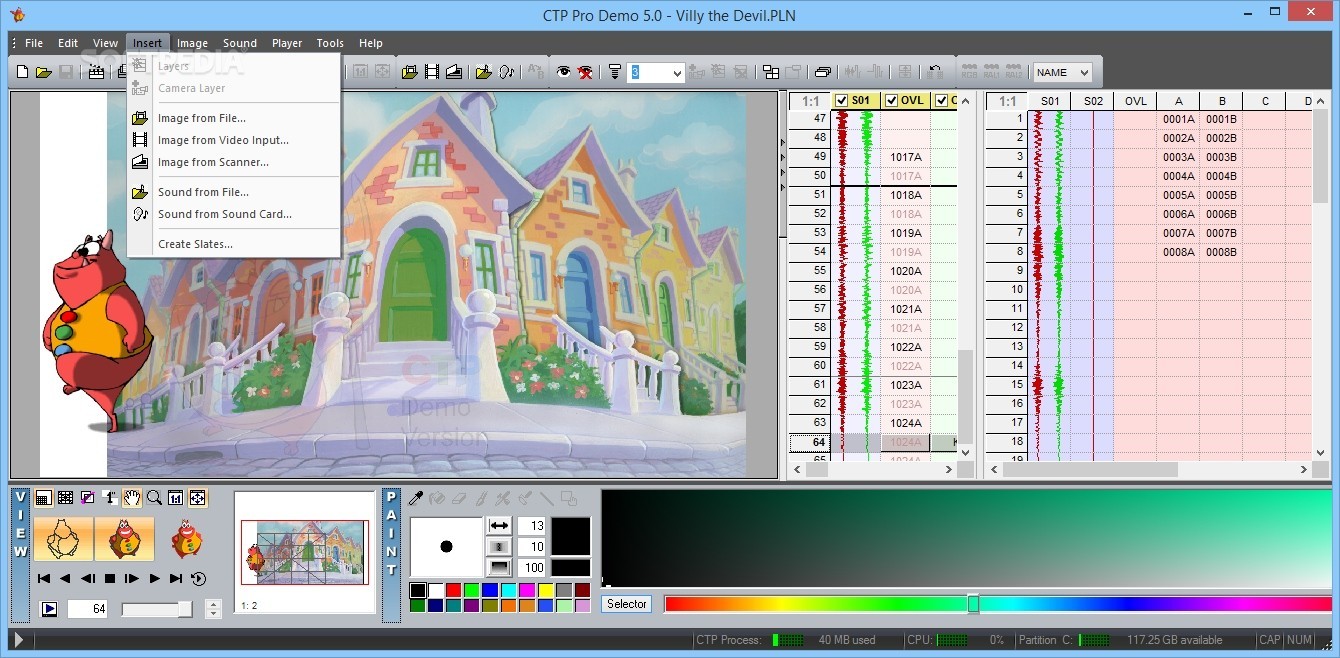Image resolution: width=1340 pixels, height=658 pixels.
Task: Click the frame stepper arrows
Action: [213, 609]
